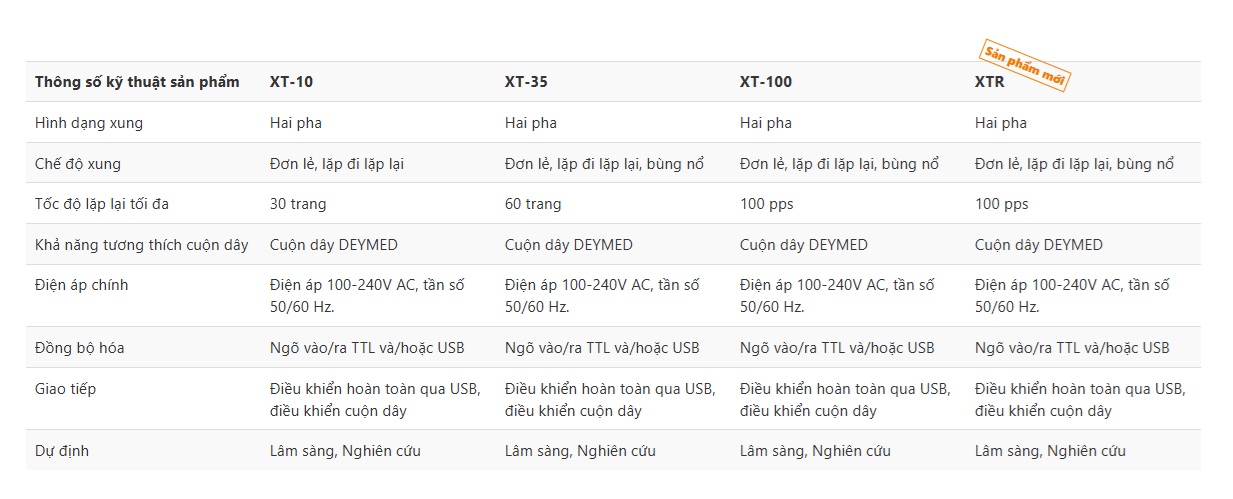Click 'Ngõ vào/ra TTL và/hoặc USB' XT-35 cell
Image resolution: width=1233 pixels, height=499 pixels.
coord(602,348)
